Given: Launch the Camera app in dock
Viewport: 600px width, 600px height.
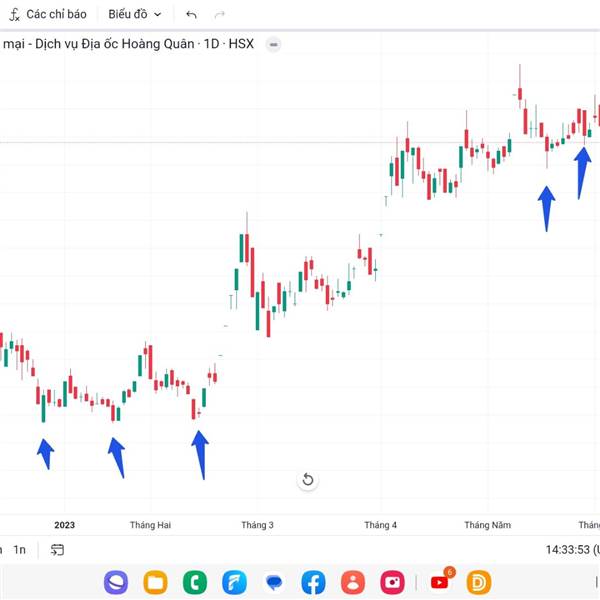Looking at the screenshot, I should click(392, 582).
